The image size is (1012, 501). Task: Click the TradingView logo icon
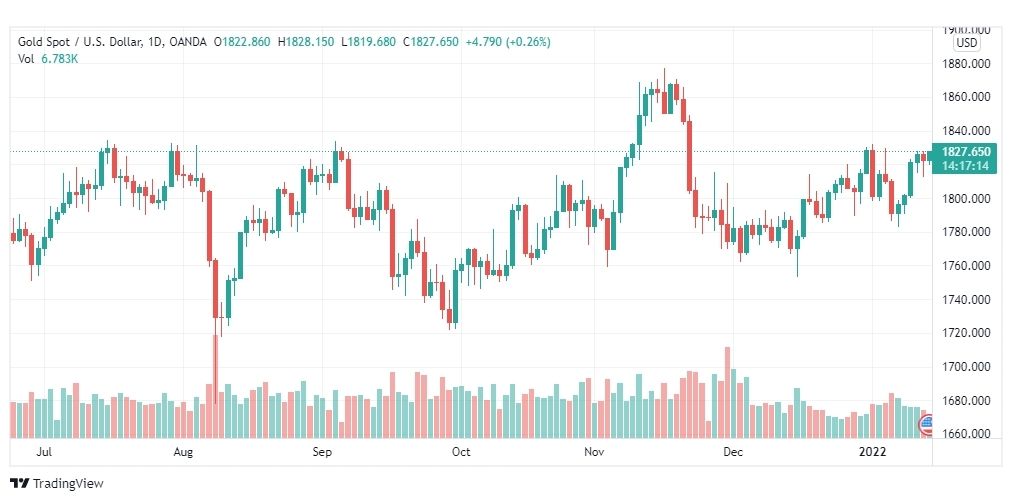click(x=20, y=483)
